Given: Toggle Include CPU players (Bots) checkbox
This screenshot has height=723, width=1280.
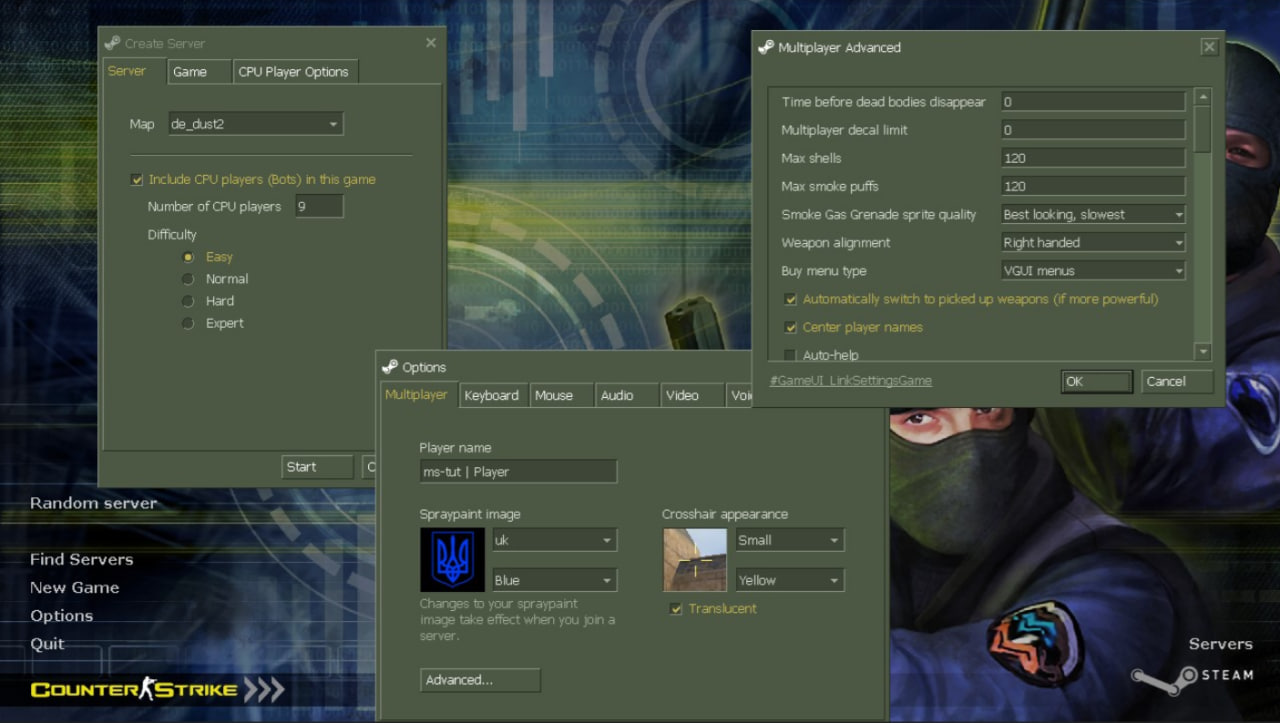Looking at the screenshot, I should coord(137,180).
